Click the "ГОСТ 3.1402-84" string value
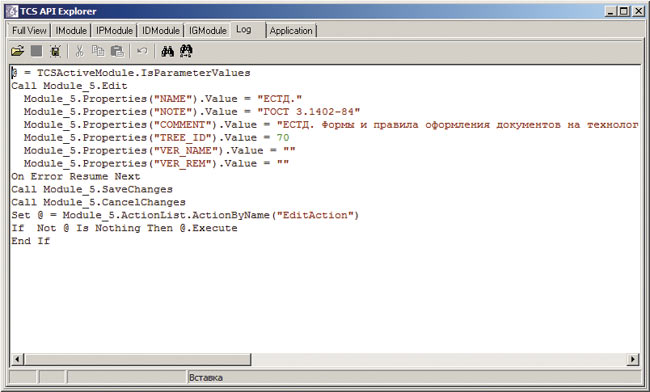The width and height of the screenshot is (650, 392). tap(308, 111)
